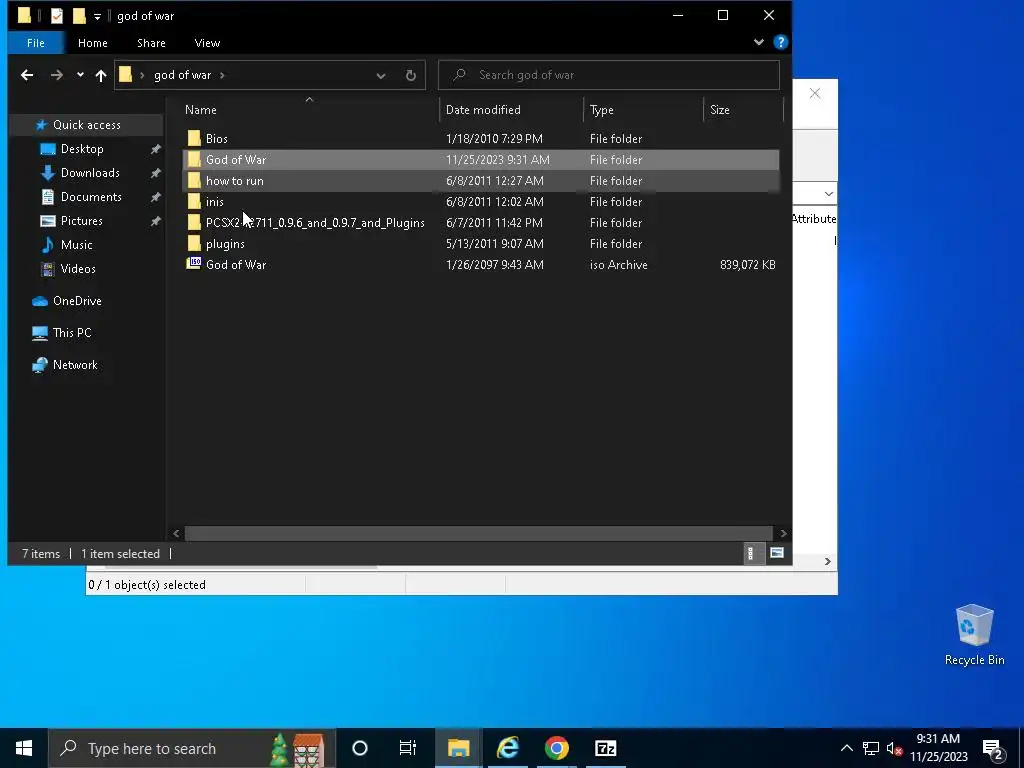
Task: Open Downloads in the navigation pane
Action: pos(89,173)
